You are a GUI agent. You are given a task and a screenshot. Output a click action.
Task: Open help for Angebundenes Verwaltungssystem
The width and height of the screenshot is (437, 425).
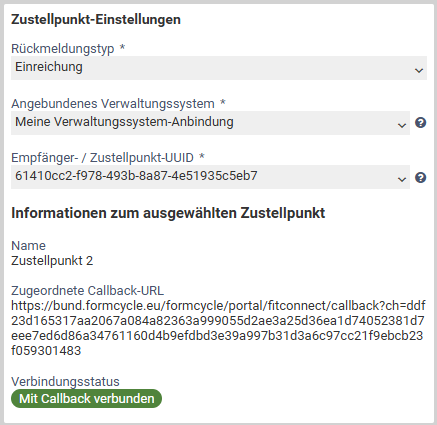pyautogui.click(x=420, y=123)
